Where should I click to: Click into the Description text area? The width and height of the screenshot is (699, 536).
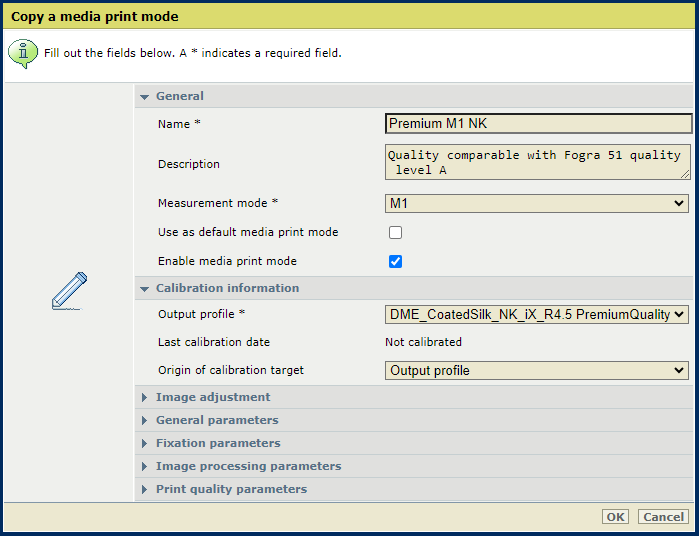click(x=538, y=162)
